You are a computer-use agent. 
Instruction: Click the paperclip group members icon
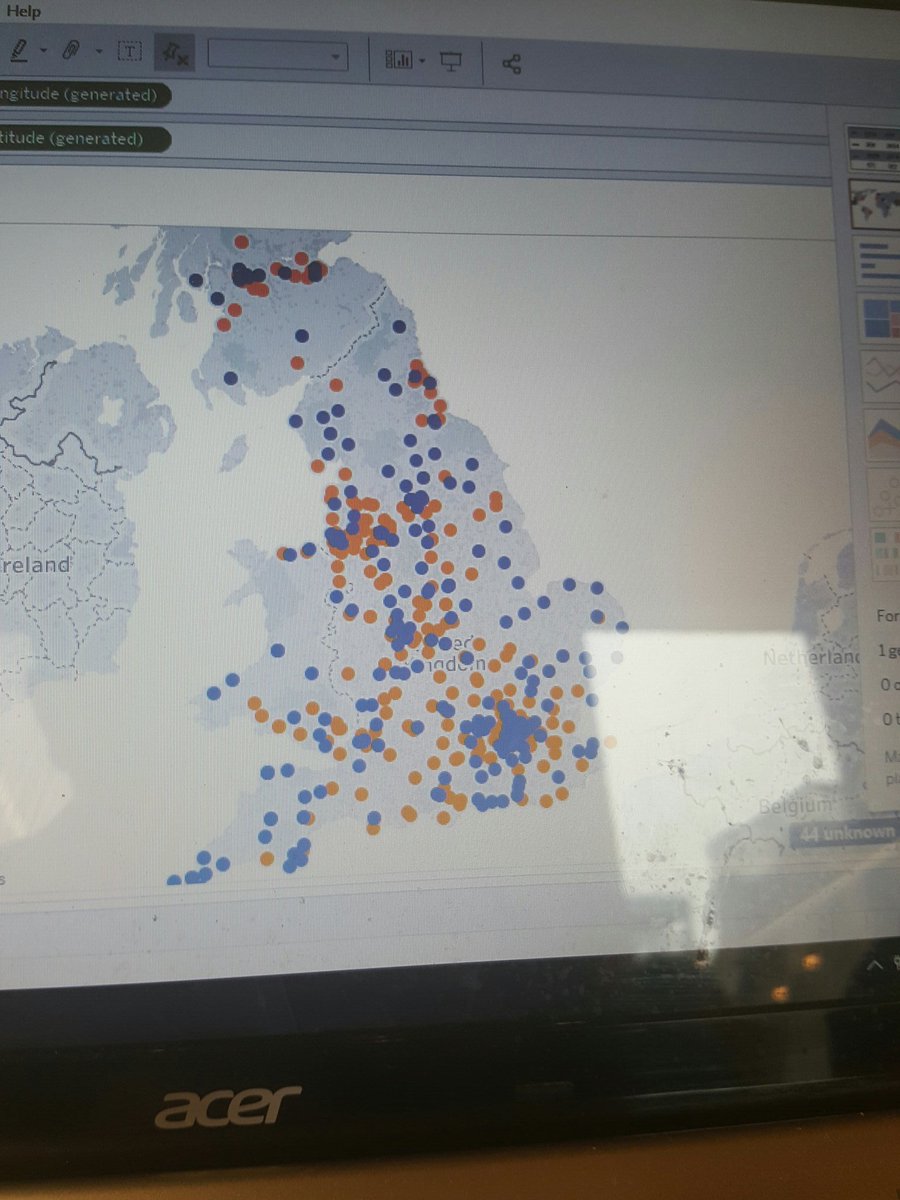click(70, 51)
